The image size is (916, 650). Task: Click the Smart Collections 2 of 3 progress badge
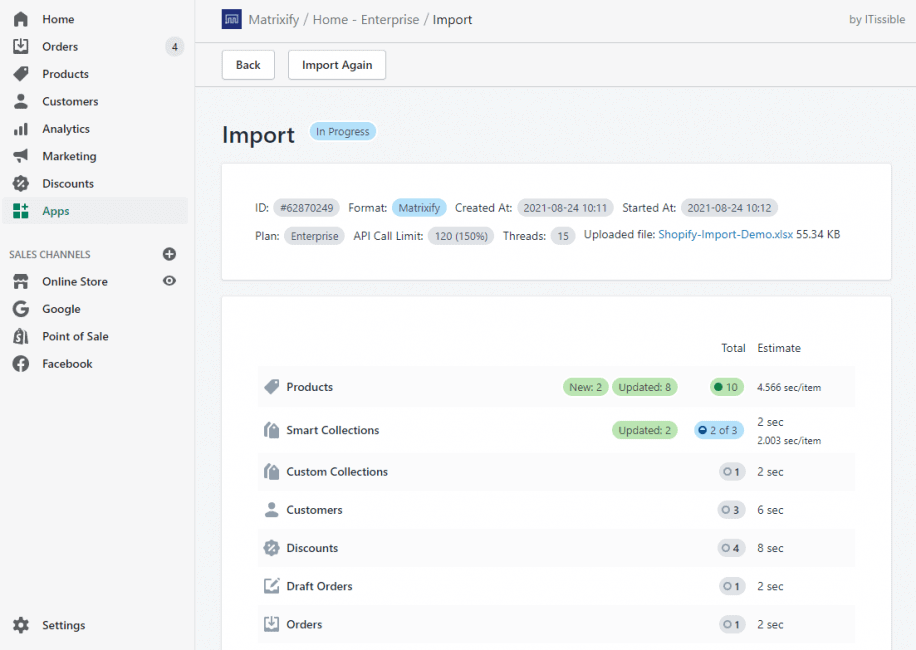(x=720, y=430)
